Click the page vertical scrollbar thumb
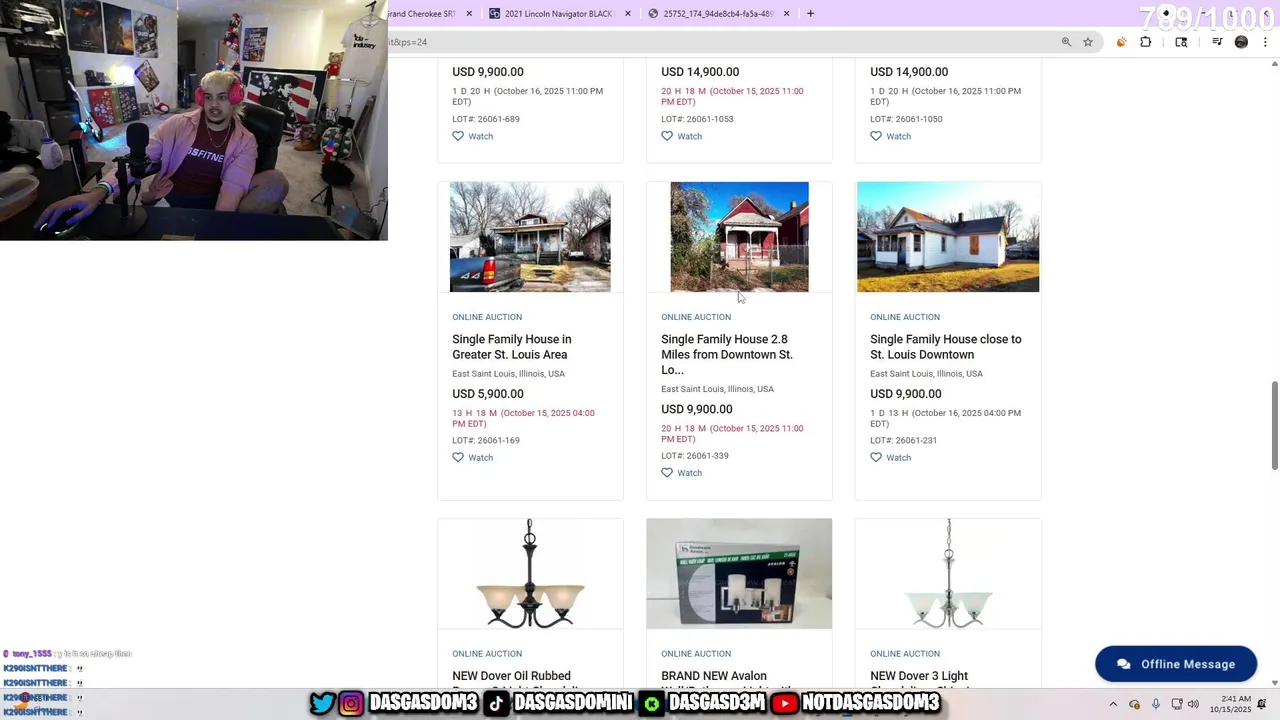Image resolution: width=1280 pixels, height=720 pixels. (1274, 425)
